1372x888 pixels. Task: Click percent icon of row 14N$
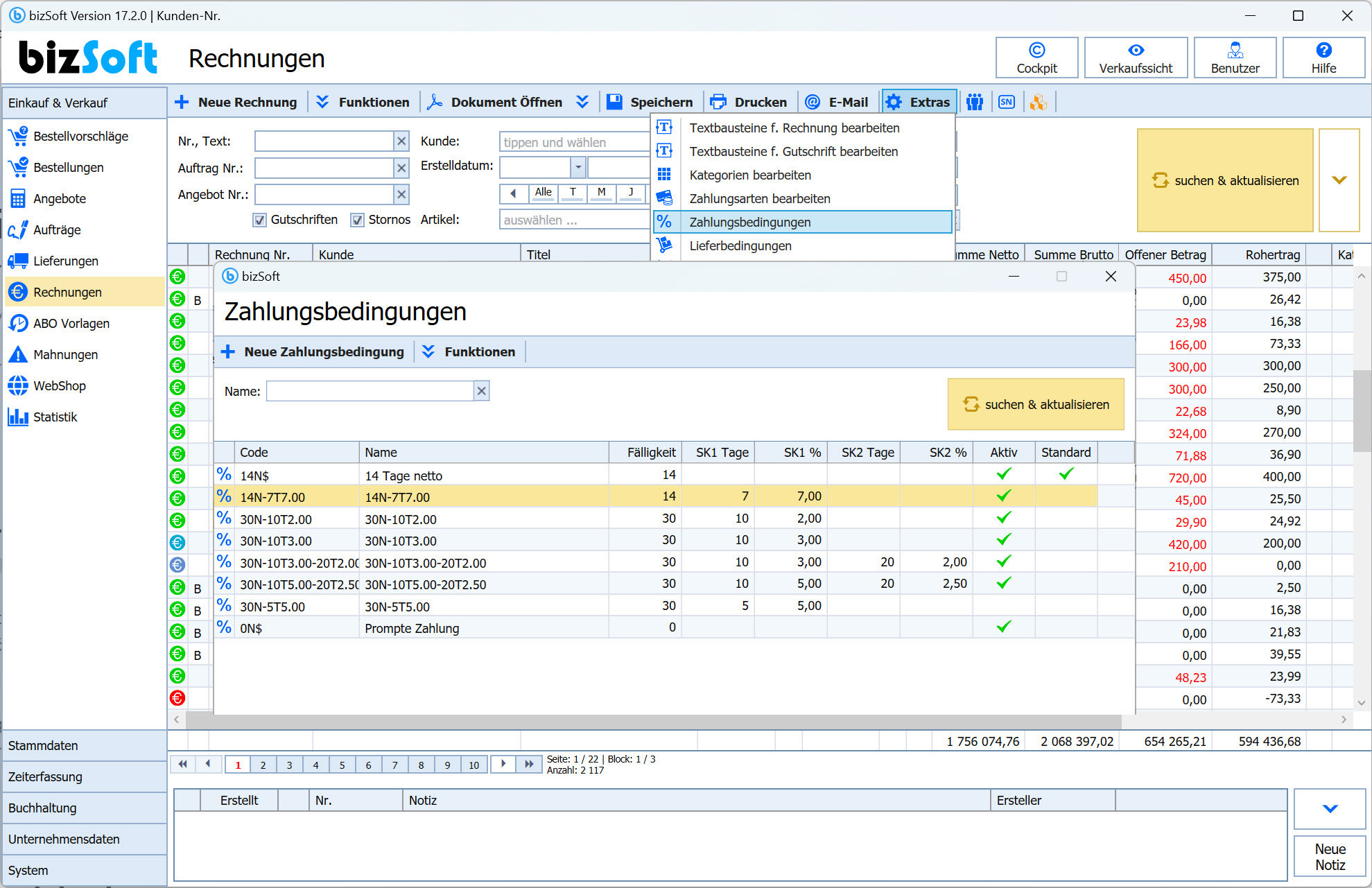224,474
